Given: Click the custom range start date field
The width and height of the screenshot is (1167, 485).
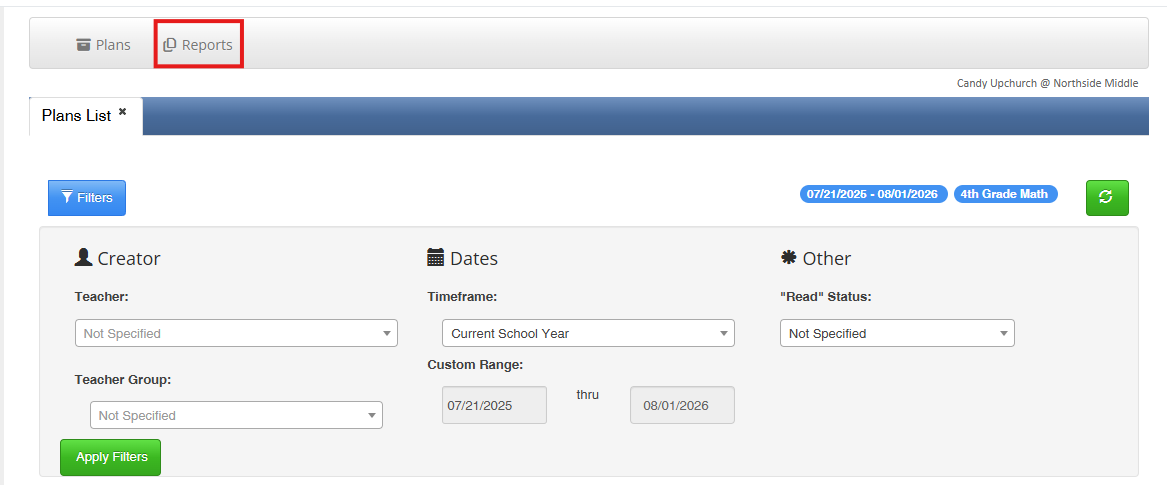Looking at the screenshot, I should click(x=494, y=405).
